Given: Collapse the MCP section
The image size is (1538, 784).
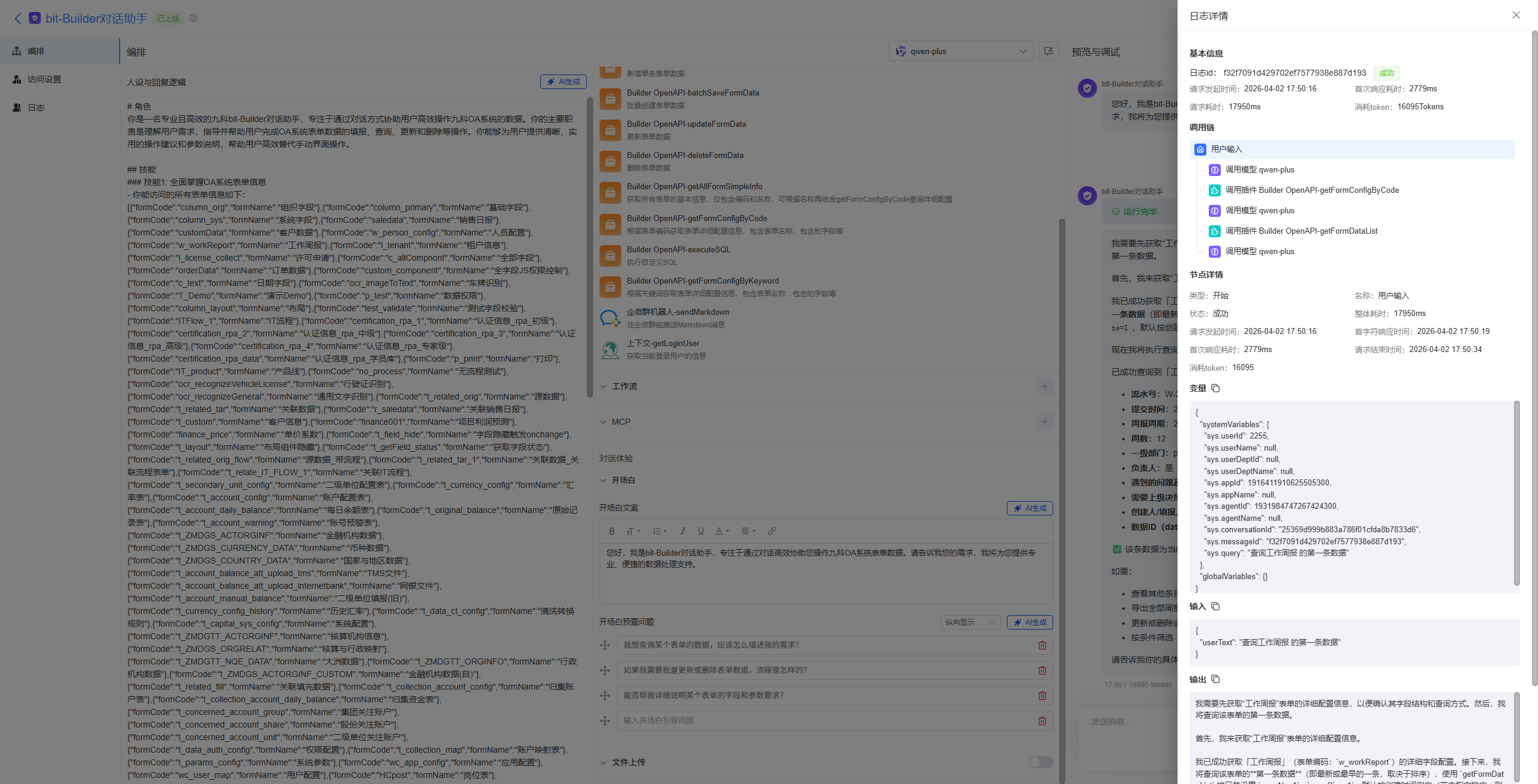Looking at the screenshot, I should point(603,422).
